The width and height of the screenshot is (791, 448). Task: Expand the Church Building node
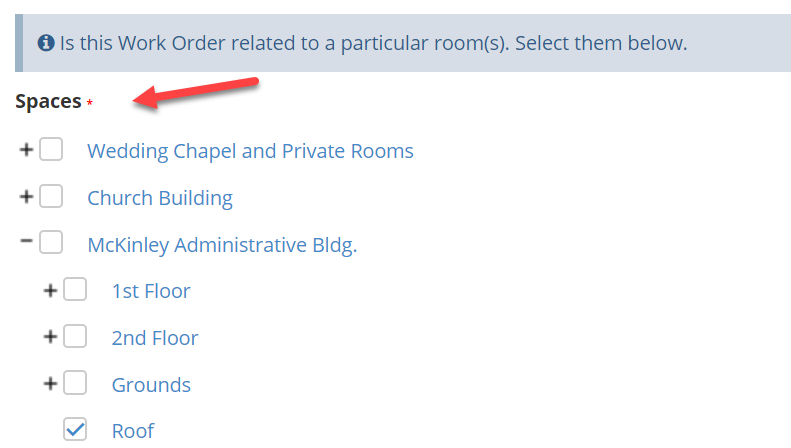pos(26,196)
